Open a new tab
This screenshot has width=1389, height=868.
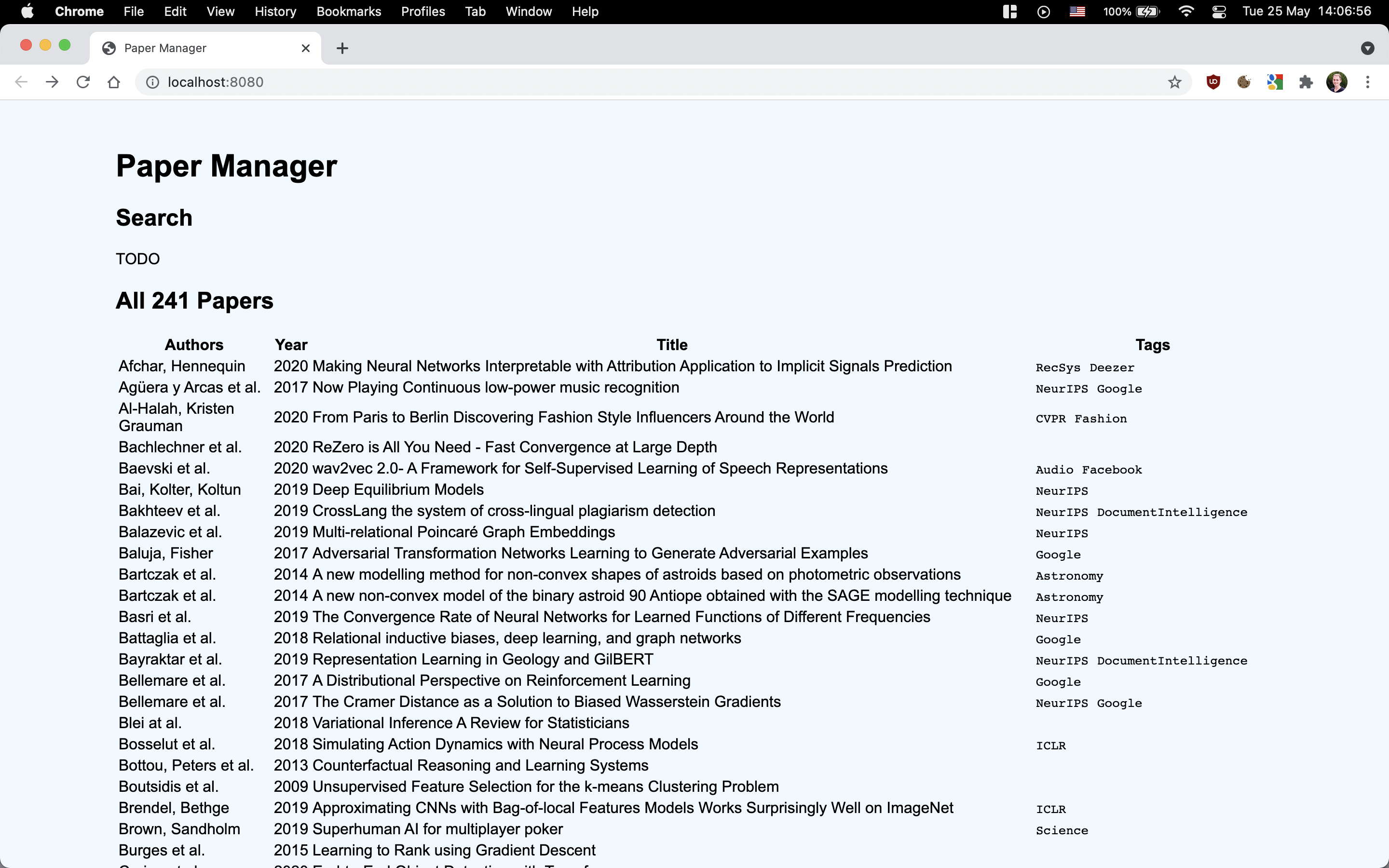tap(342, 48)
